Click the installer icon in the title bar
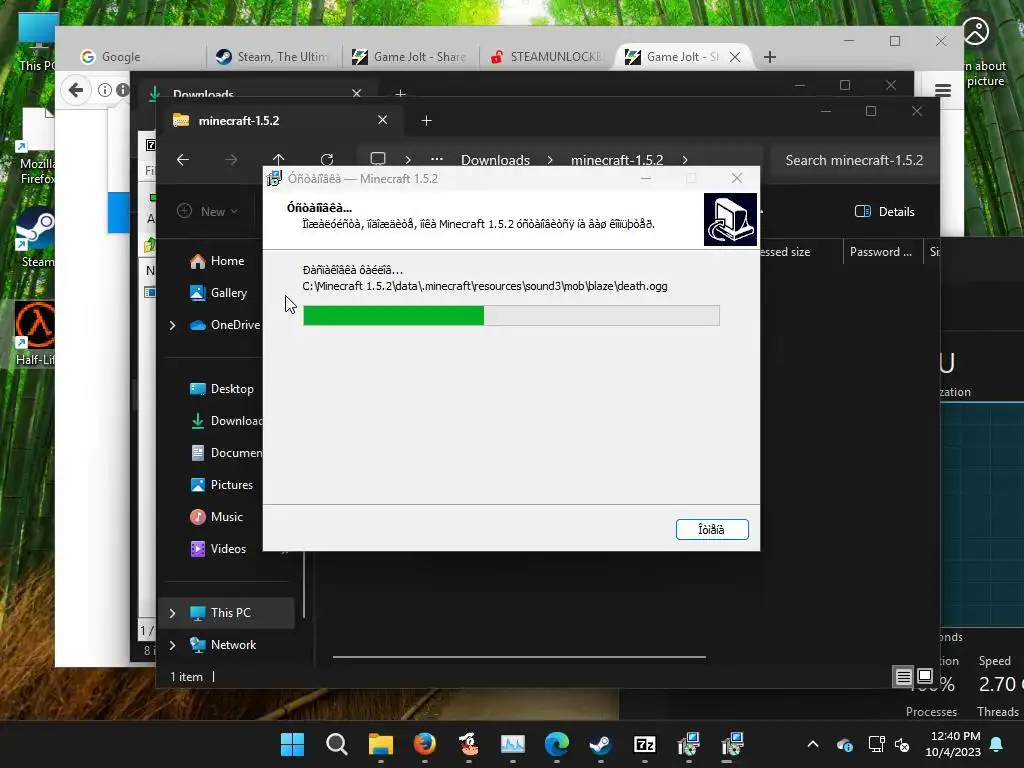Viewport: 1024px width, 768px height. coord(274,178)
